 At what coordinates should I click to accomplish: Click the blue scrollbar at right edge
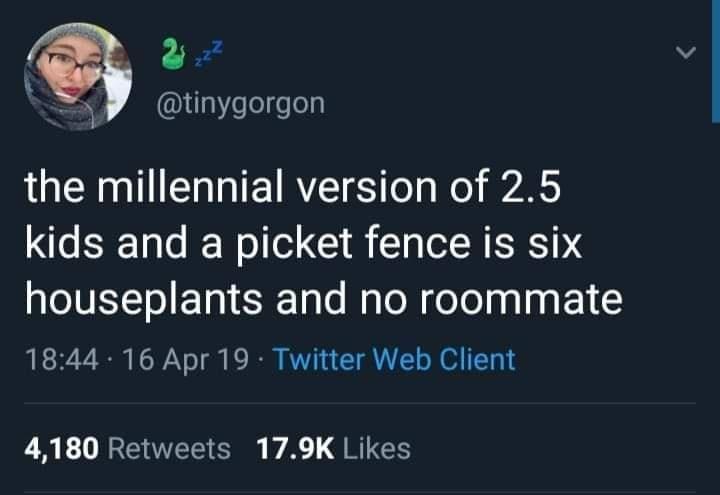point(715,60)
